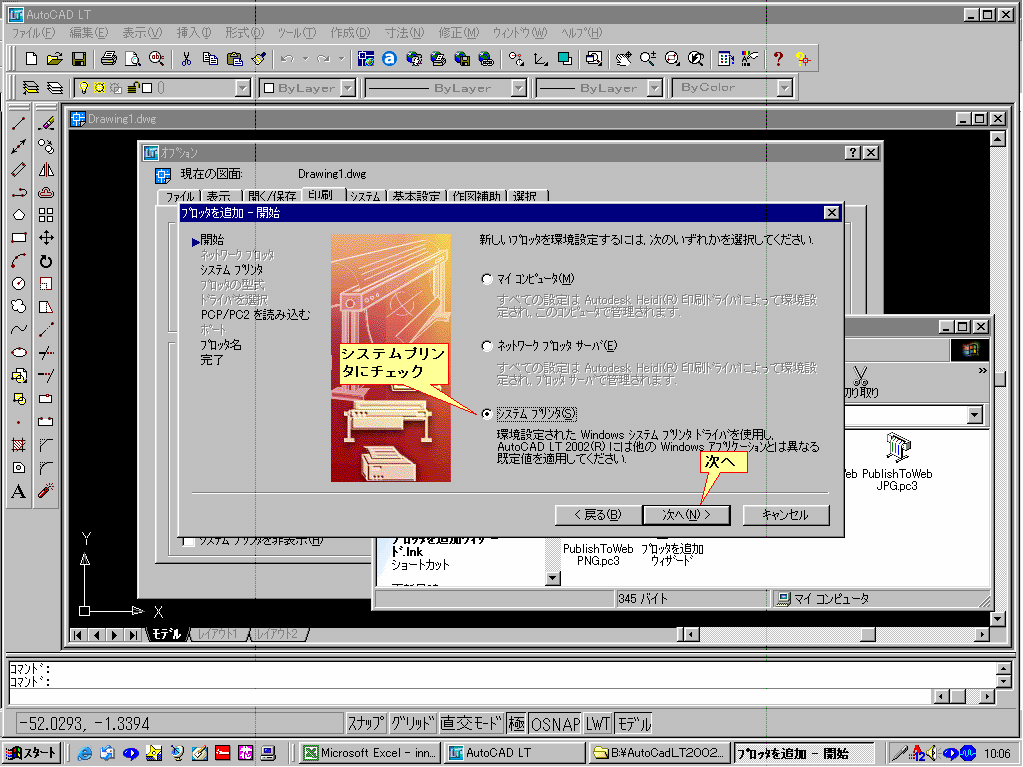The height and width of the screenshot is (767, 1023).
Task: Switch to the システム tab in Options
Action: [365, 196]
